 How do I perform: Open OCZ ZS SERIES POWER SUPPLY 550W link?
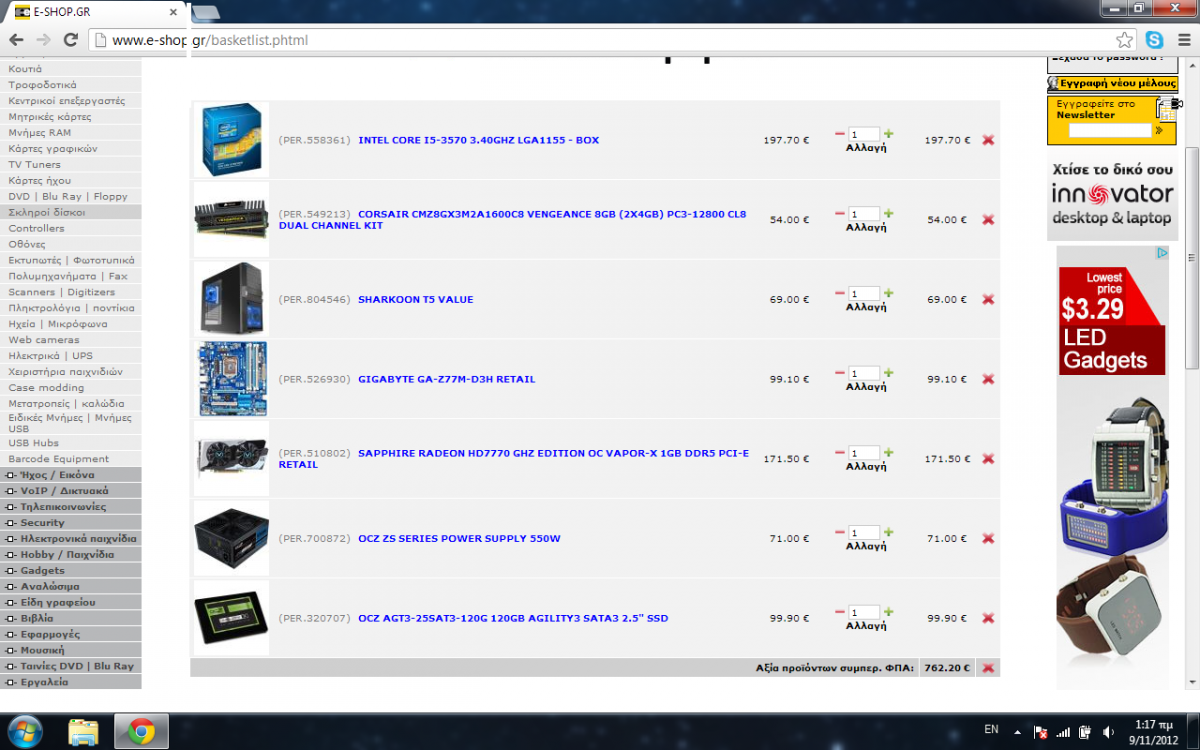pos(459,538)
